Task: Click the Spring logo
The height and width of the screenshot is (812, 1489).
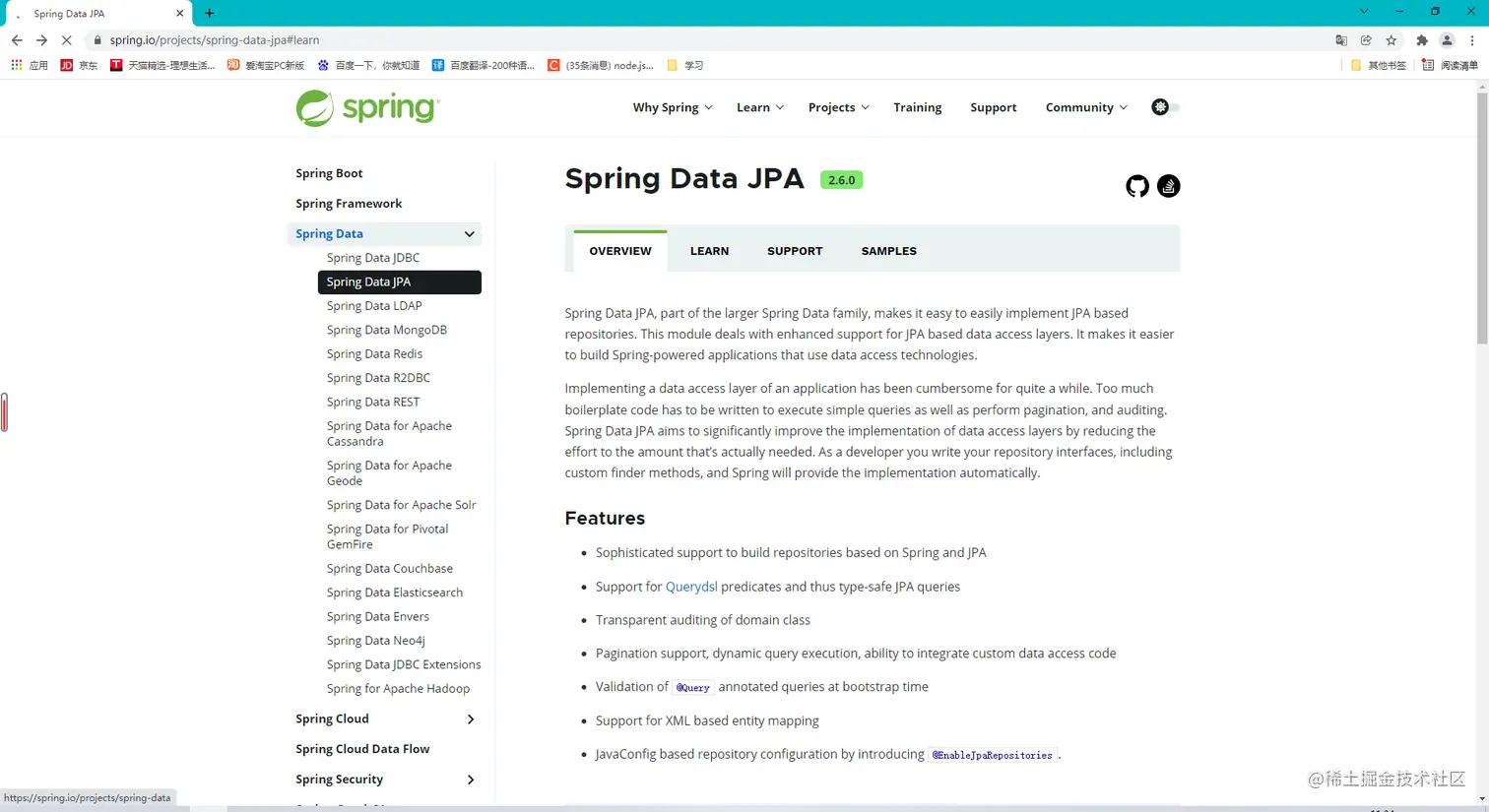Action: click(x=367, y=108)
